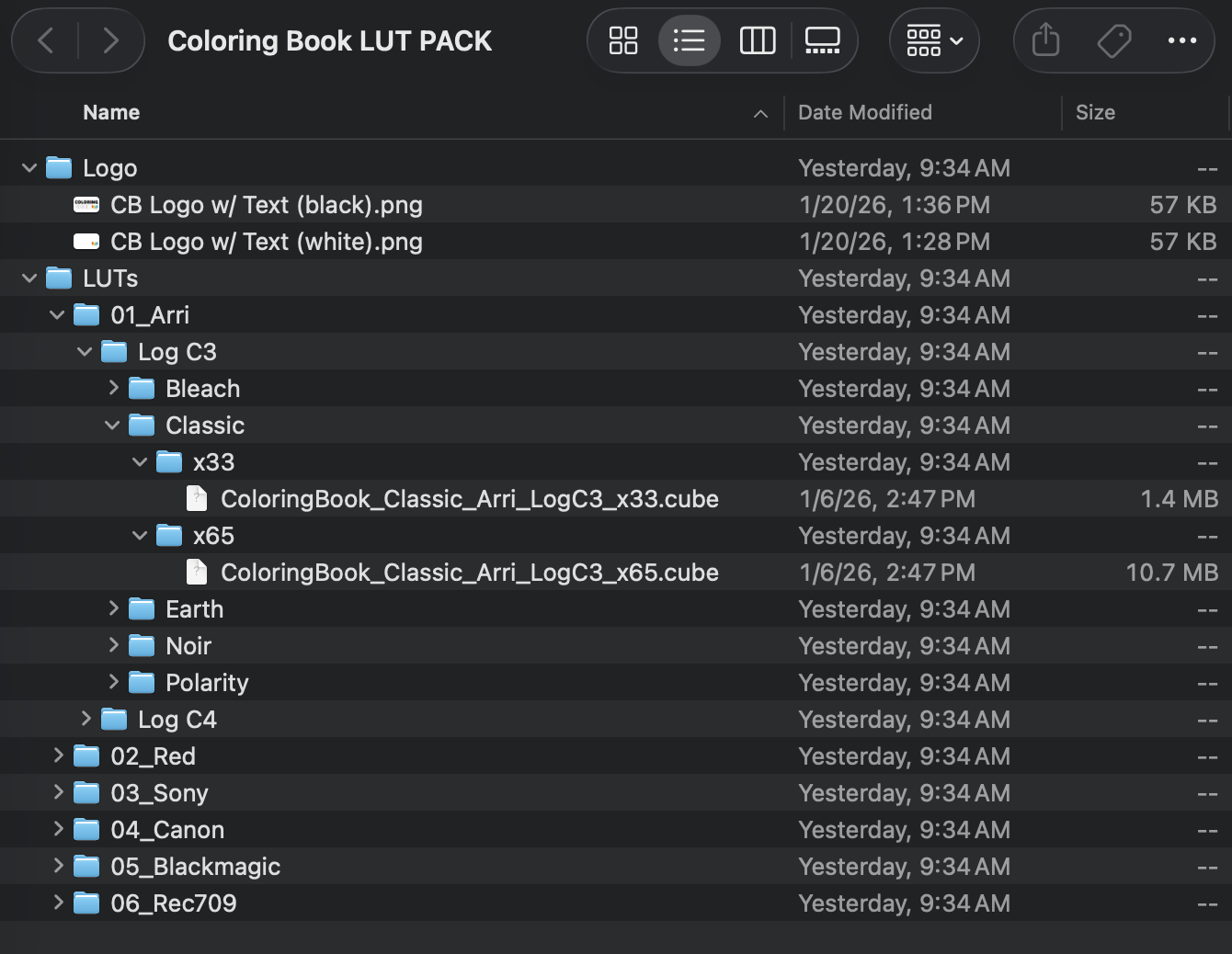Open the More actions ellipsis menu
Viewport: 1232px width, 954px height.
tap(1182, 40)
